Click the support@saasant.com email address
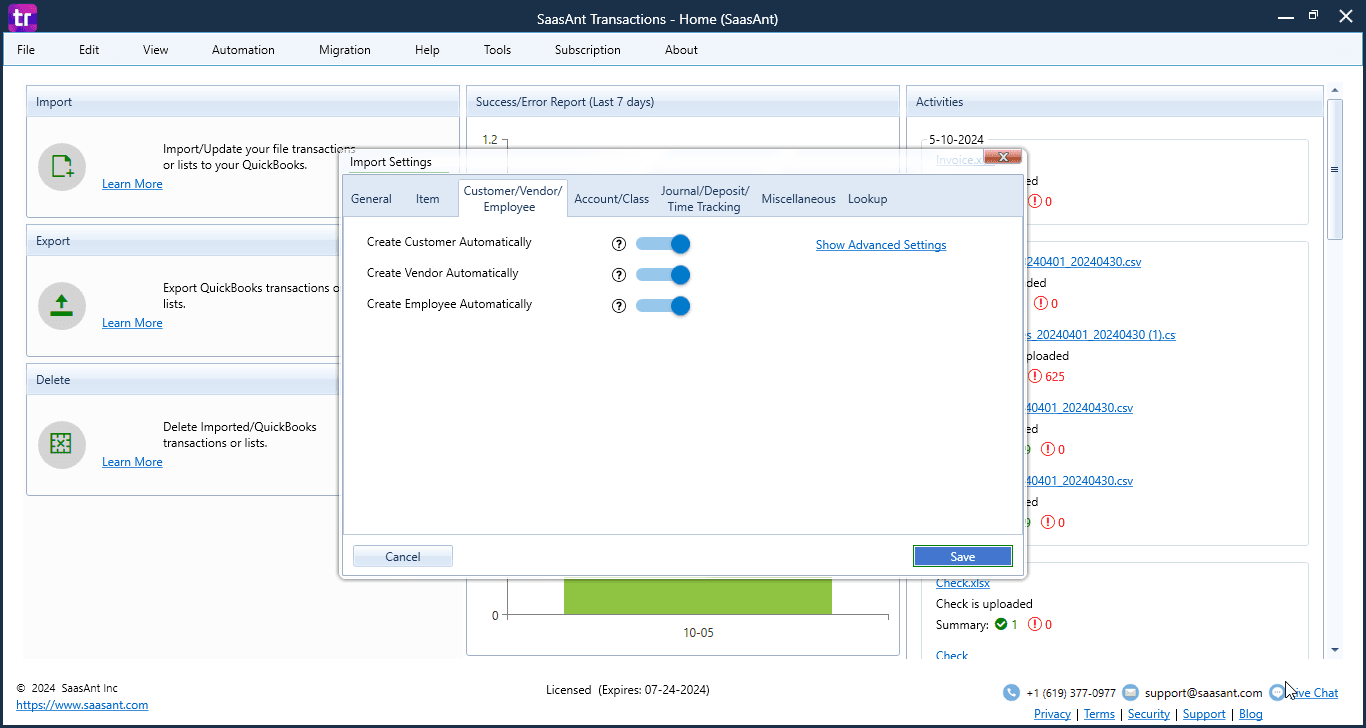 click(1204, 693)
